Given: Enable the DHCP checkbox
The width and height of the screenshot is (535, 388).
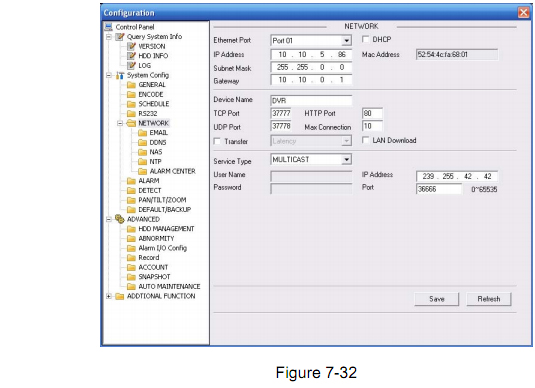Looking at the screenshot, I should [365, 39].
